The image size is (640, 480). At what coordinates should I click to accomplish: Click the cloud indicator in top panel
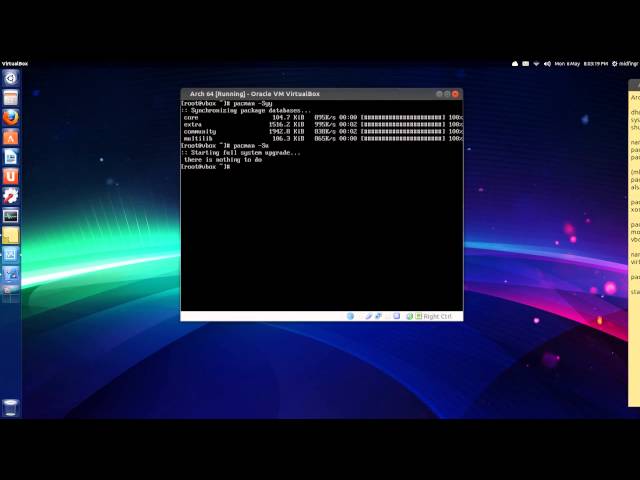(x=515, y=64)
